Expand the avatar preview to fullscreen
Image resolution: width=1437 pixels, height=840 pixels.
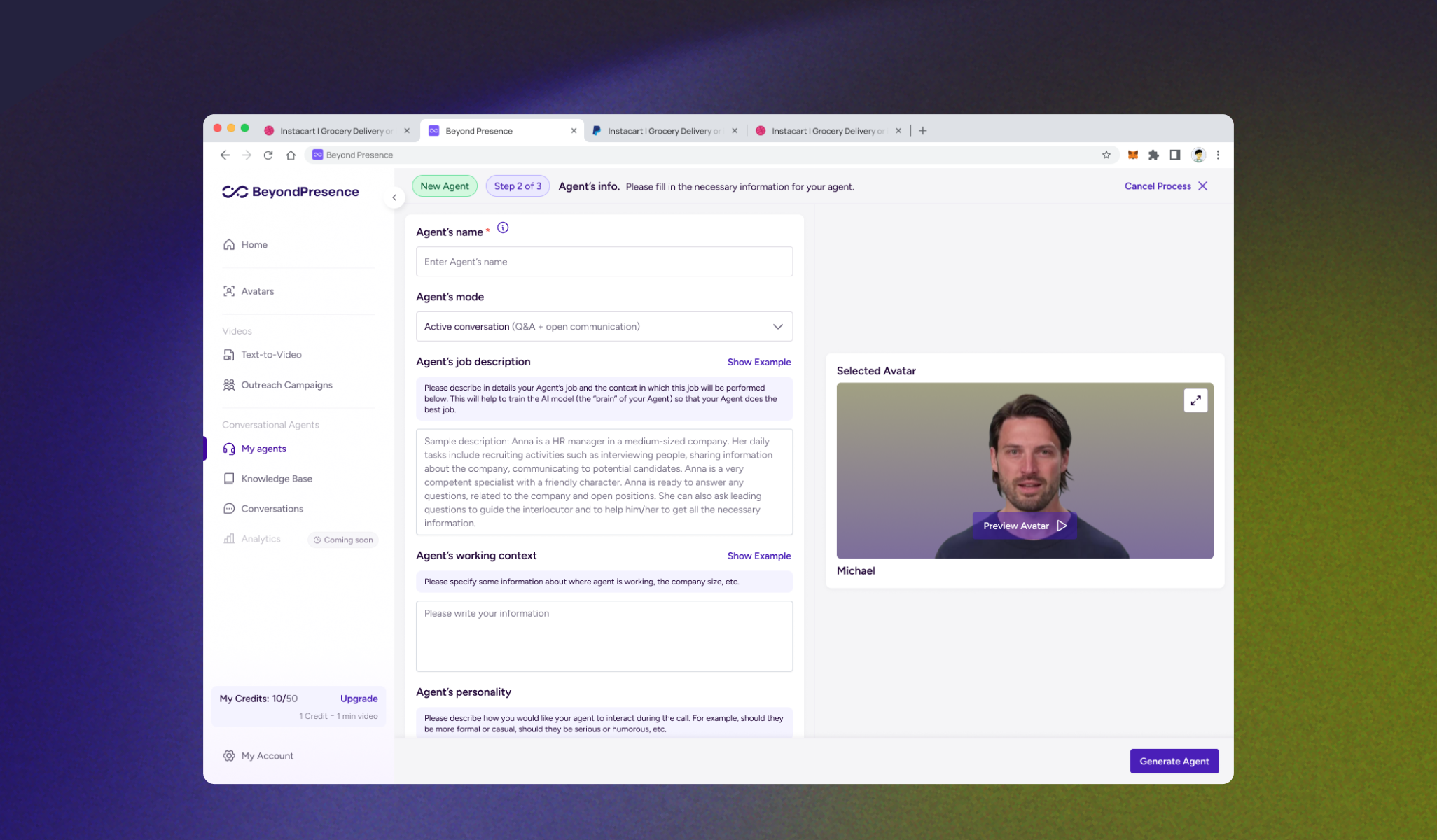click(1195, 400)
